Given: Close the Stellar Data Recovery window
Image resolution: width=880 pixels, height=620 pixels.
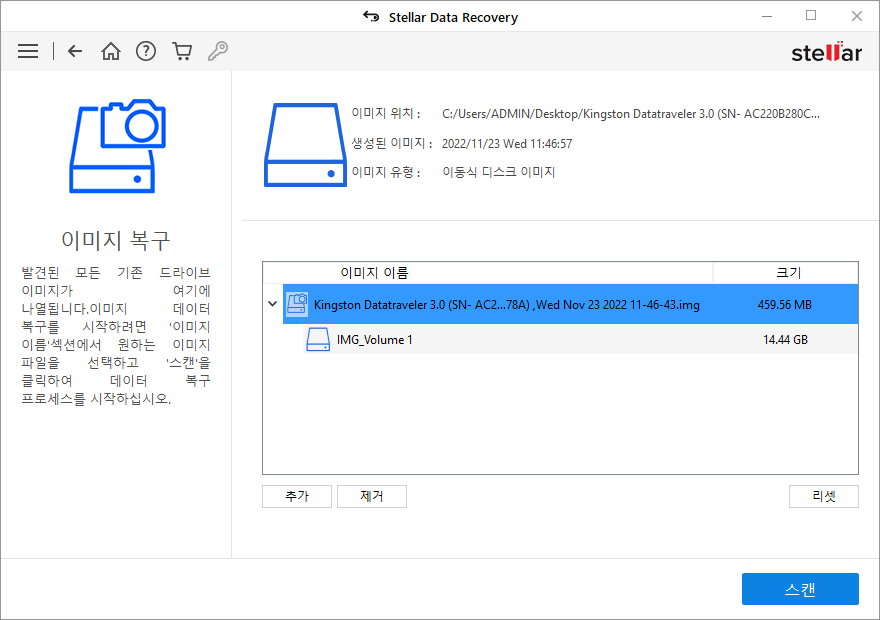Looking at the screenshot, I should 856,16.
